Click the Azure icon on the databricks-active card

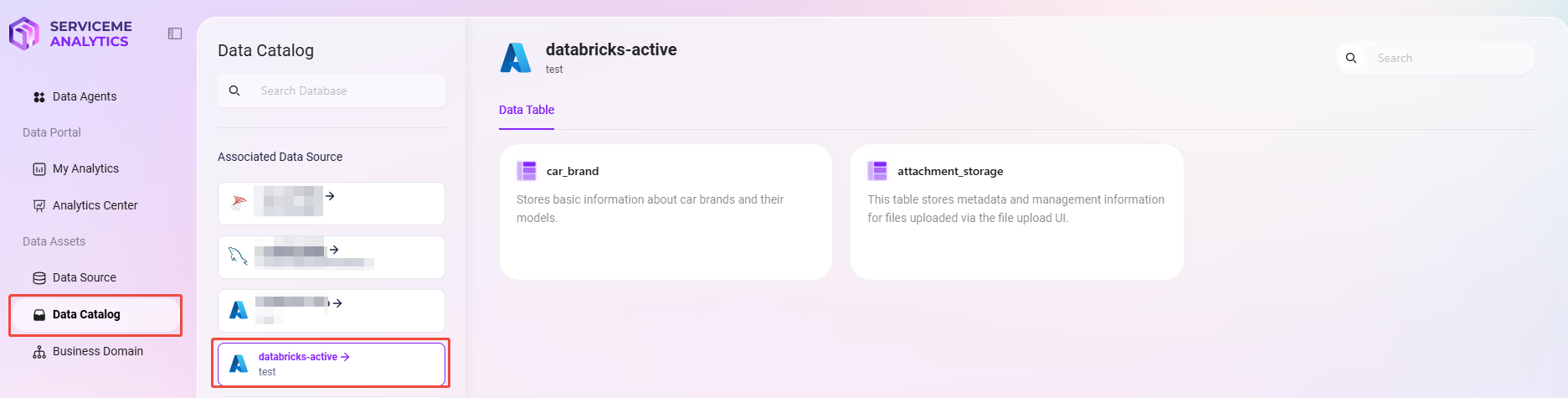239,364
